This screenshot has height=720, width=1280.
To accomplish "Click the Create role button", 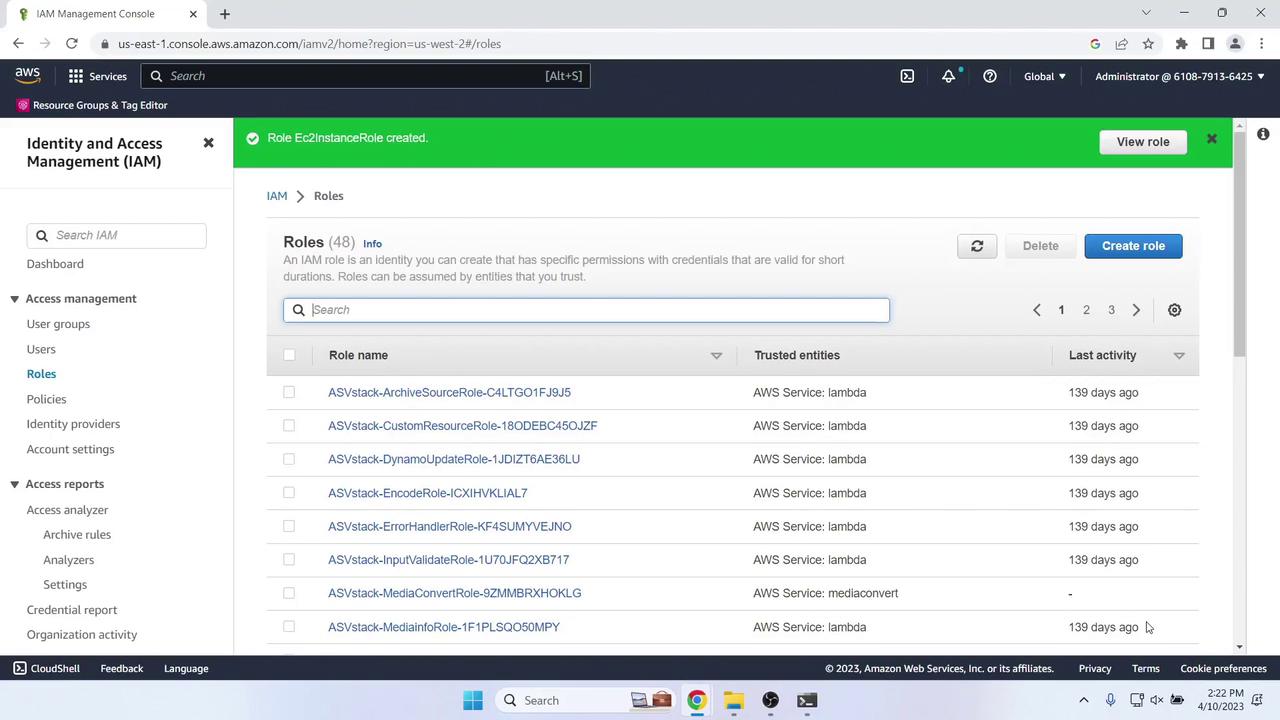I will [1133, 246].
